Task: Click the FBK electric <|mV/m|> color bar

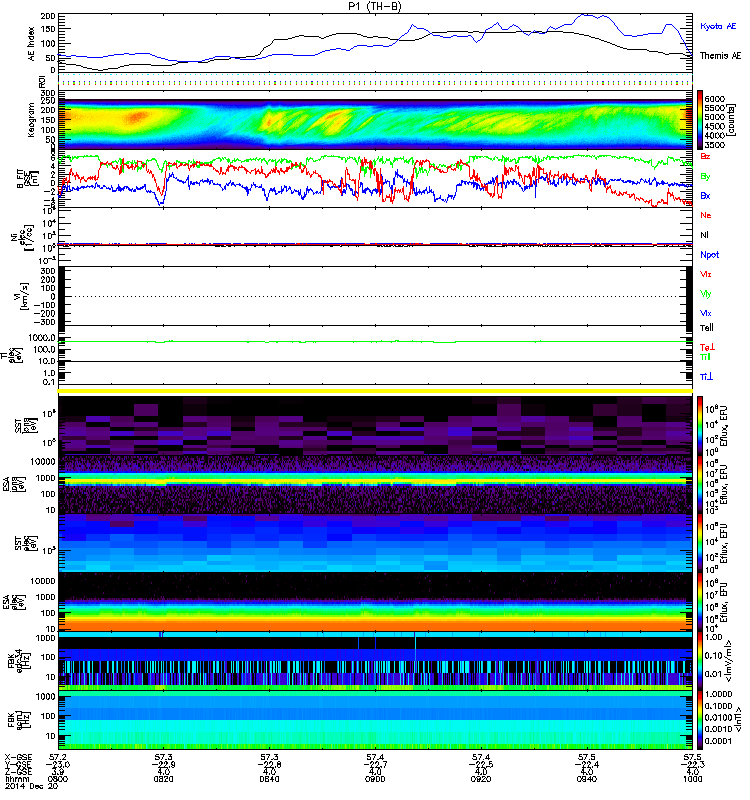Action: (700, 661)
